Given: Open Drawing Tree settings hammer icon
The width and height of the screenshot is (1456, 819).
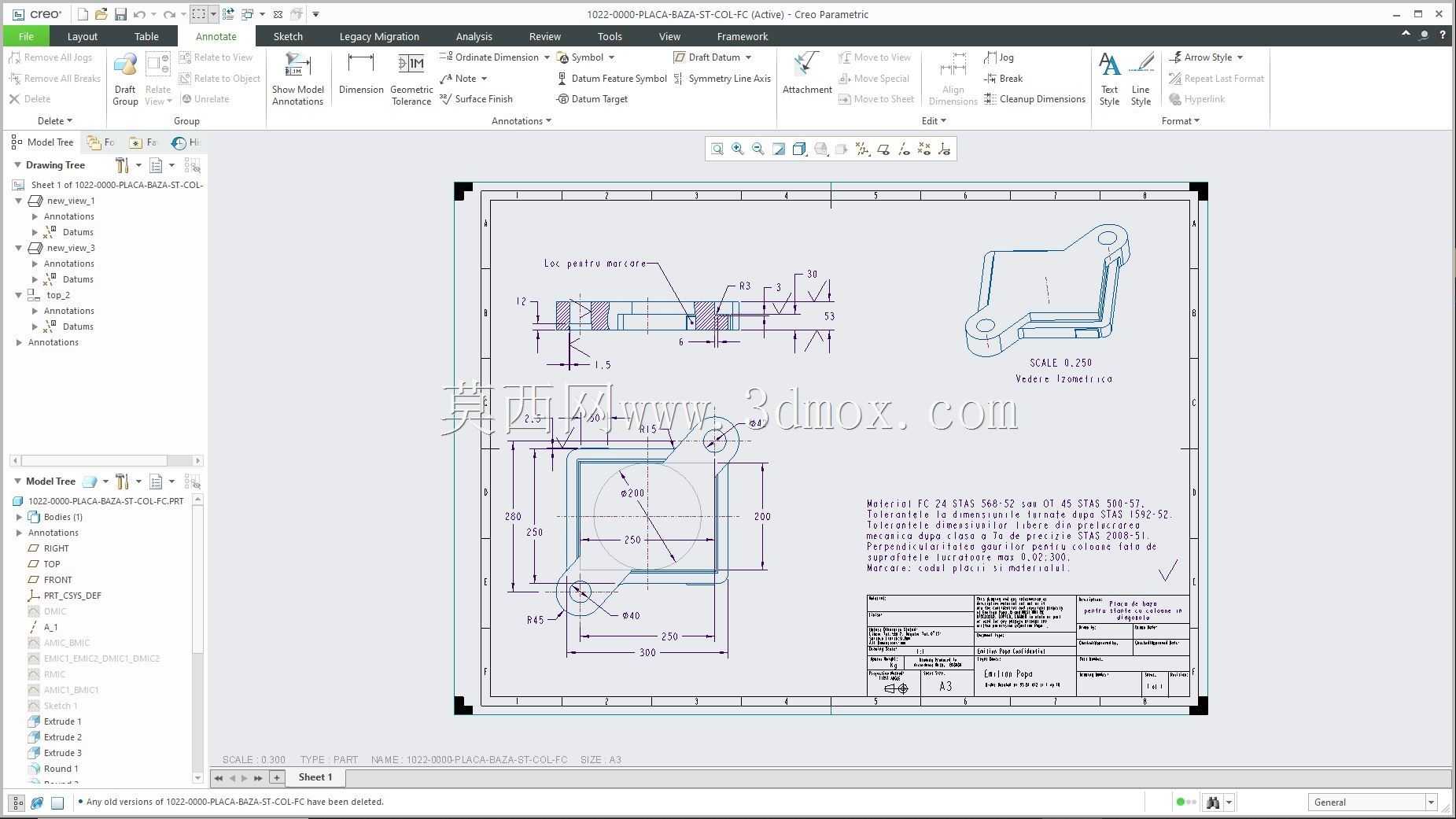Looking at the screenshot, I should [x=122, y=165].
